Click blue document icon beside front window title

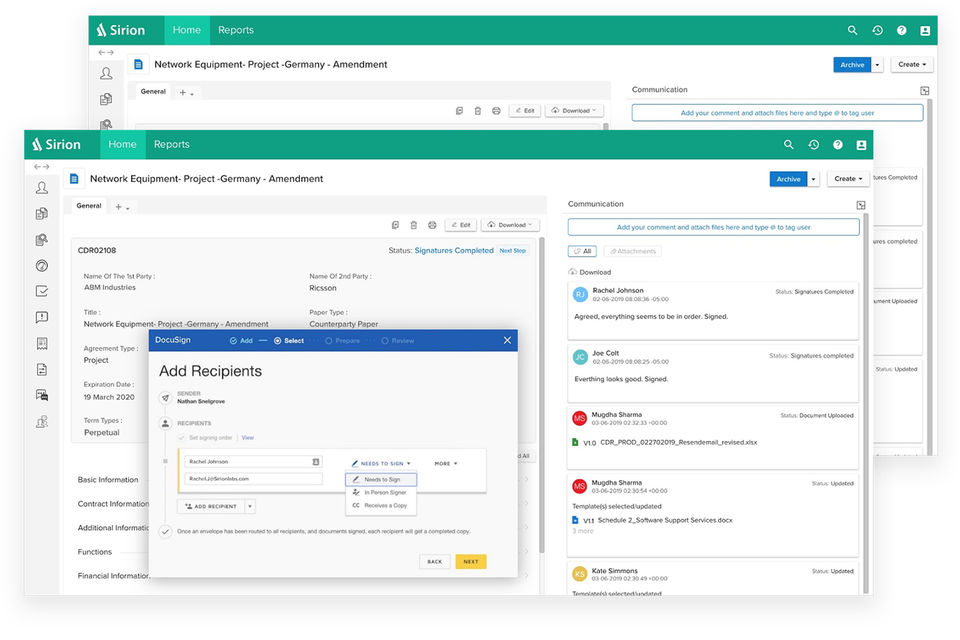point(74,179)
